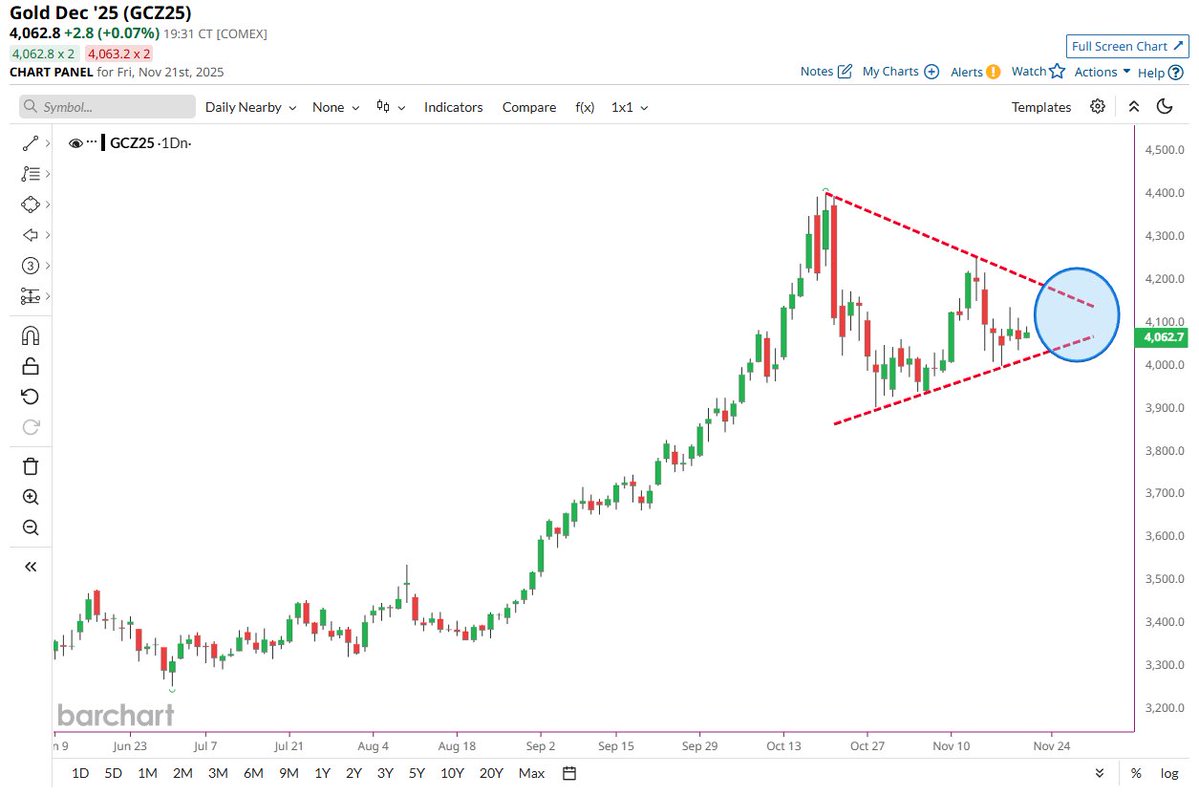Open the f(x) expressions menu
The image size is (1199, 796).
coord(585,107)
